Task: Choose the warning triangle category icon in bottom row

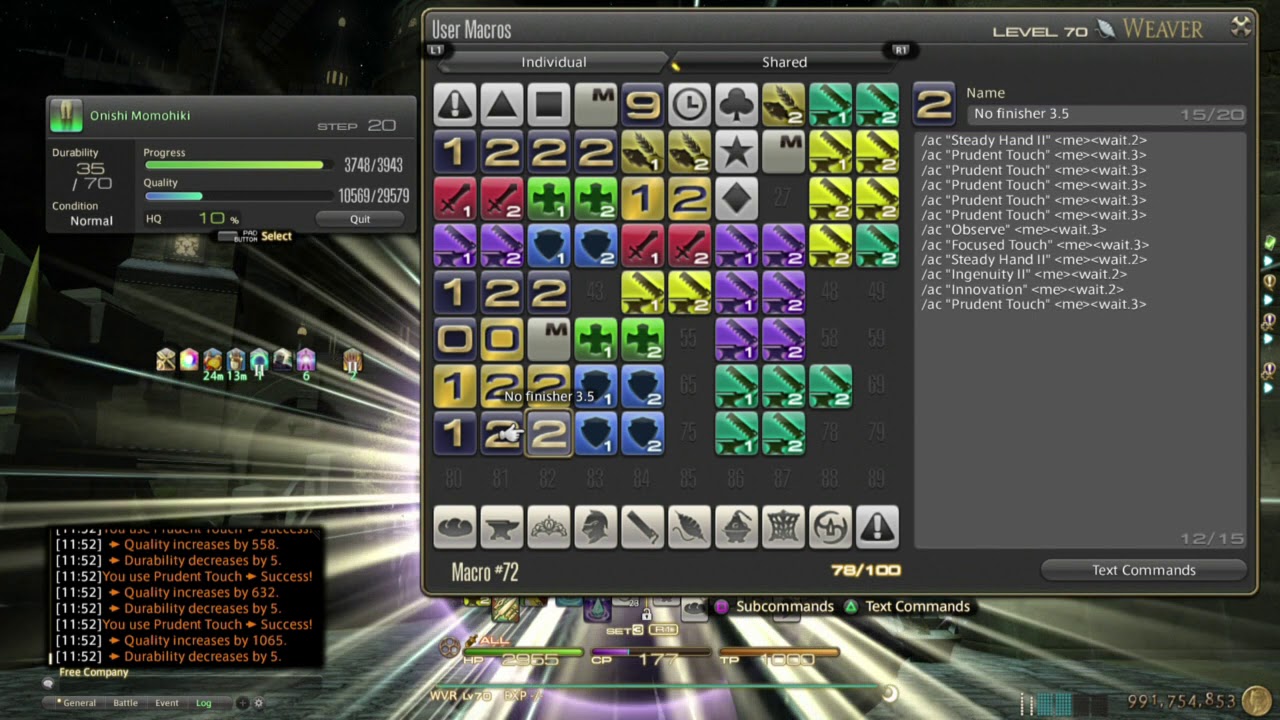Action: pyautogui.click(x=878, y=527)
